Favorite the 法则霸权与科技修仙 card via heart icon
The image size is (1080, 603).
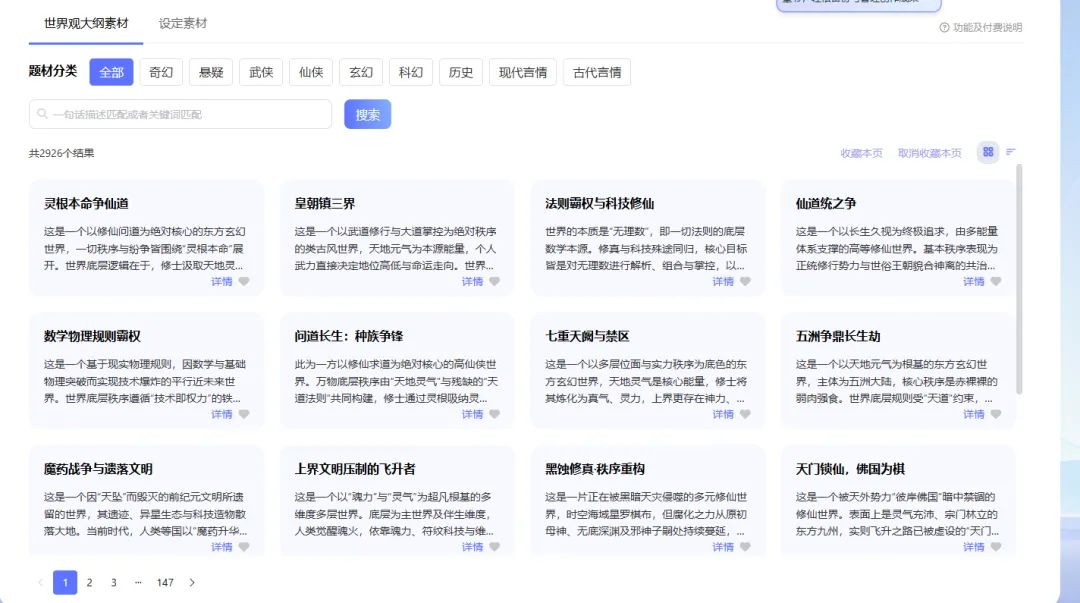(x=745, y=281)
